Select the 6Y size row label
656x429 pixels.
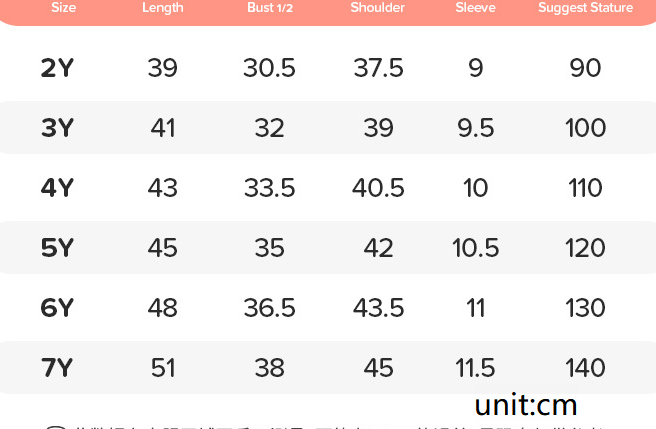click(x=58, y=308)
